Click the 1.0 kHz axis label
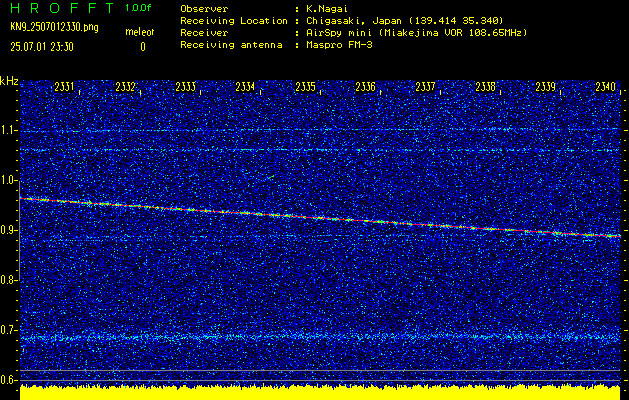 point(7,180)
